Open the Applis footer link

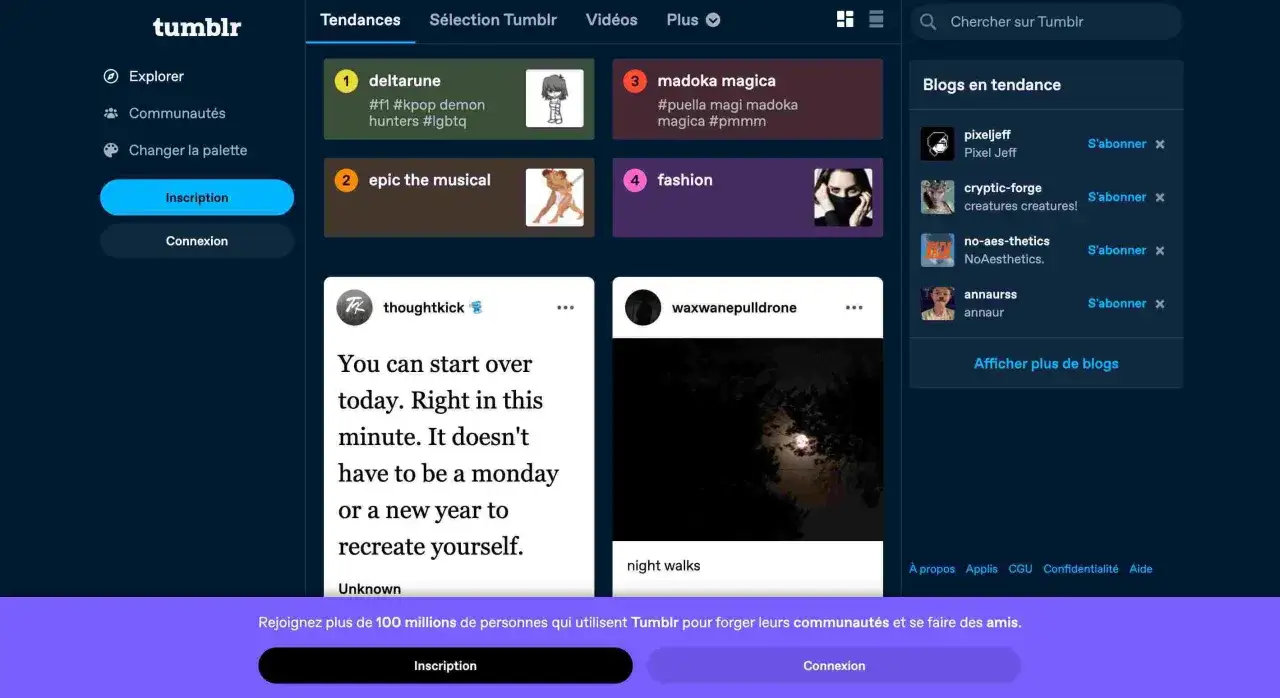982,569
